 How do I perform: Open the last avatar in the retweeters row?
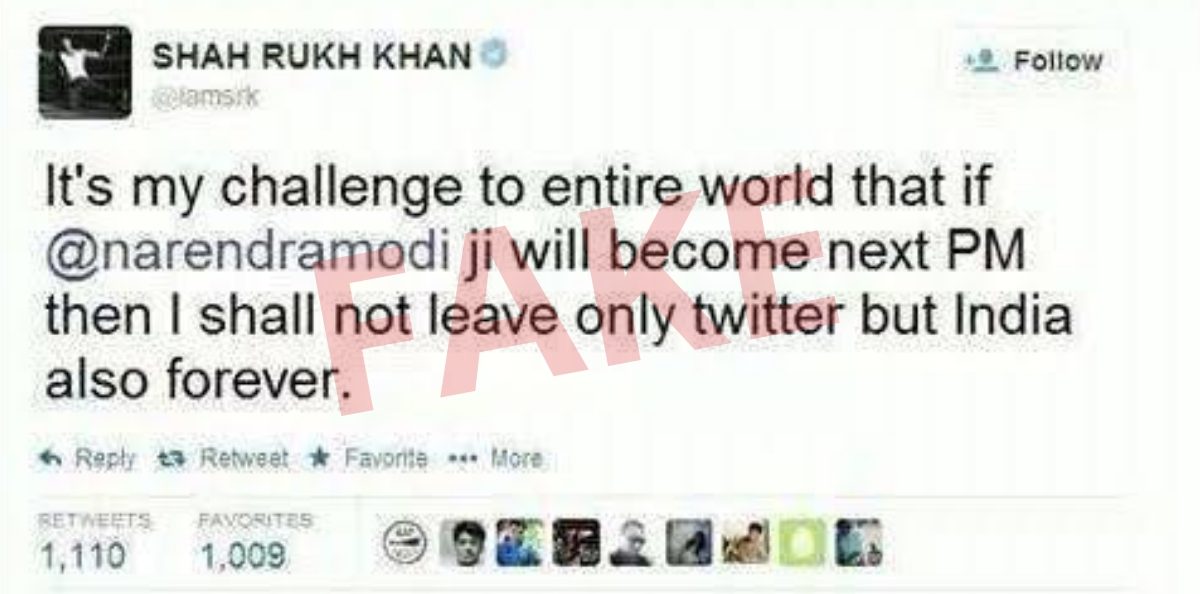859,543
